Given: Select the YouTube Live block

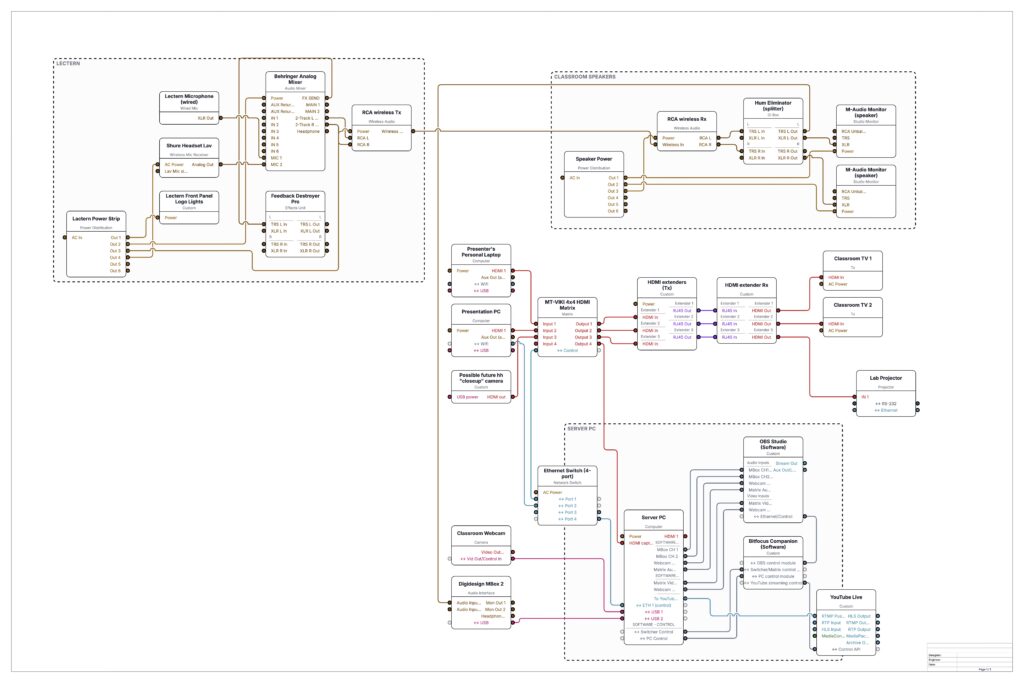Looking at the screenshot, I should (x=846, y=623).
